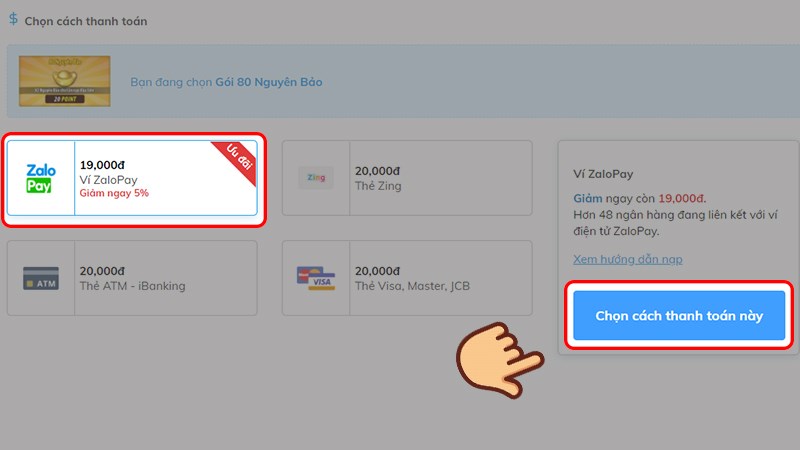Select Thẻ Visa, Master, JCB option
800x450 pixels.
coord(407,278)
